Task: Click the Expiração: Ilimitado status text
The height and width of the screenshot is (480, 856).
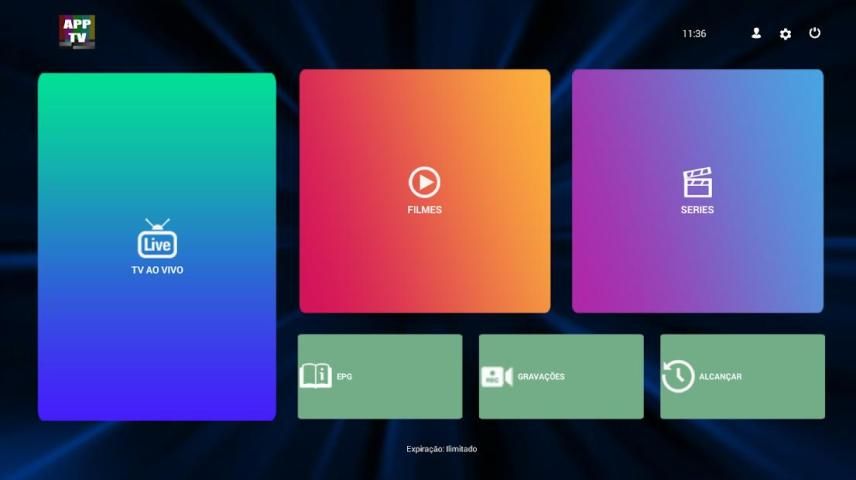Action: pos(441,449)
